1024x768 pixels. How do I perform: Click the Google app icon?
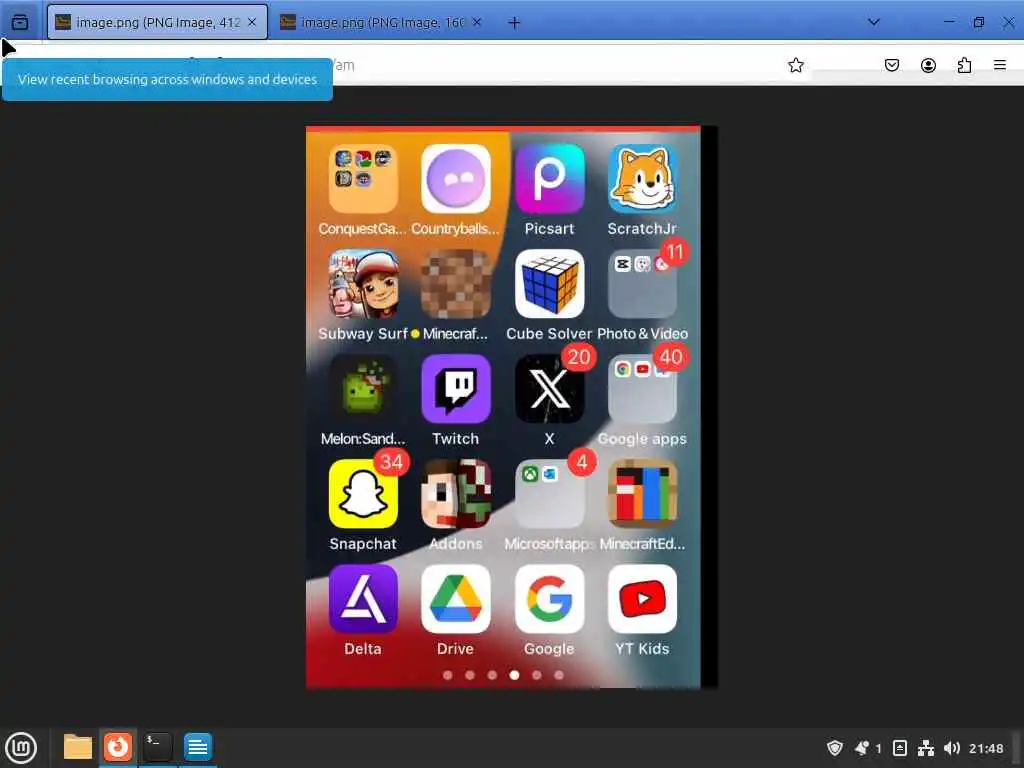click(x=549, y=600)
